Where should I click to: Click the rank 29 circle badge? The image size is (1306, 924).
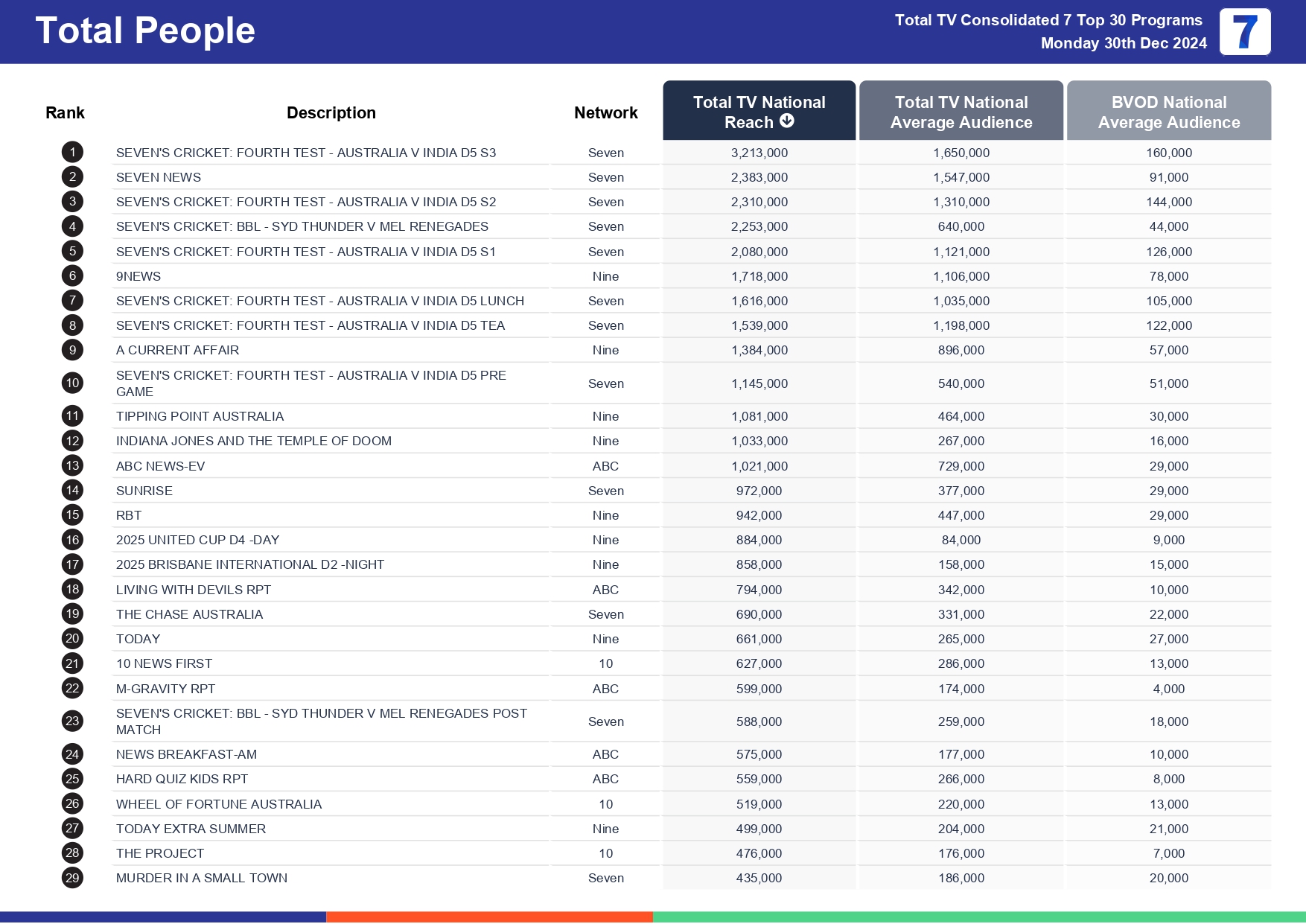pyautogui.click(x=72, y=878)
